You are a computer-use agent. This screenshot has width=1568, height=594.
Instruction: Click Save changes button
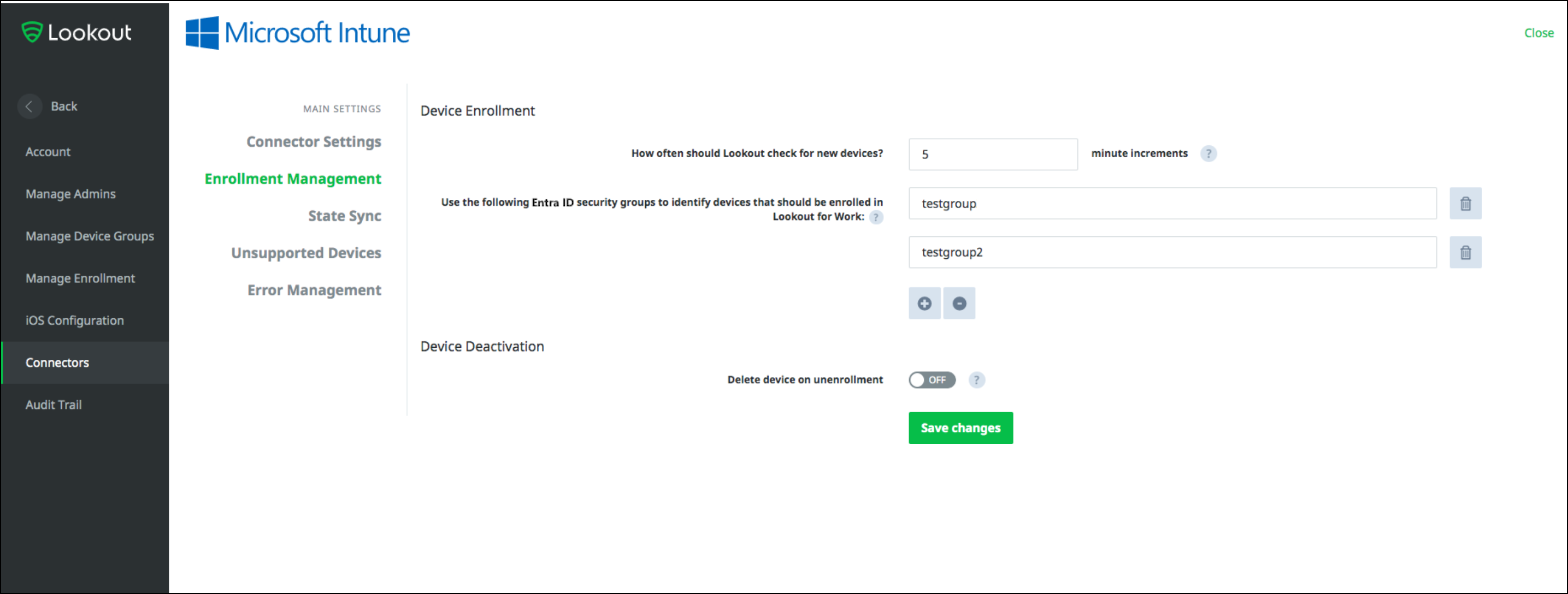(961, 427)
